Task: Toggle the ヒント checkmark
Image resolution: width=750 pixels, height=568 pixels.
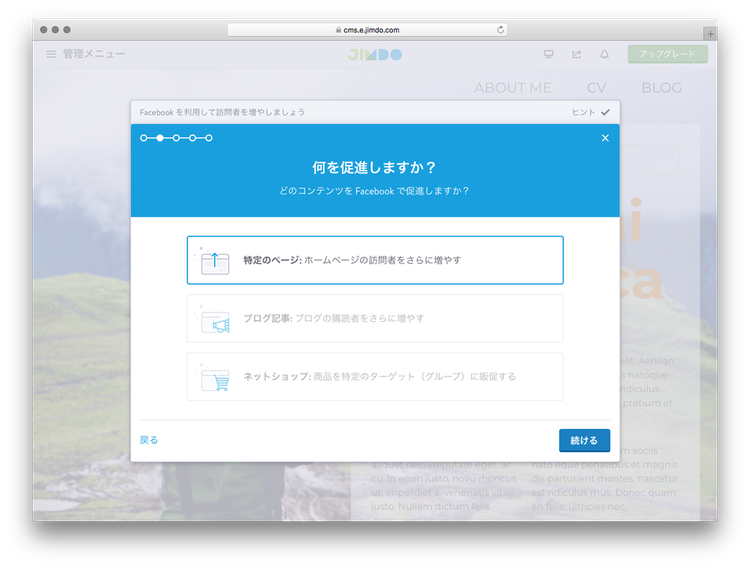Action: 606,112
